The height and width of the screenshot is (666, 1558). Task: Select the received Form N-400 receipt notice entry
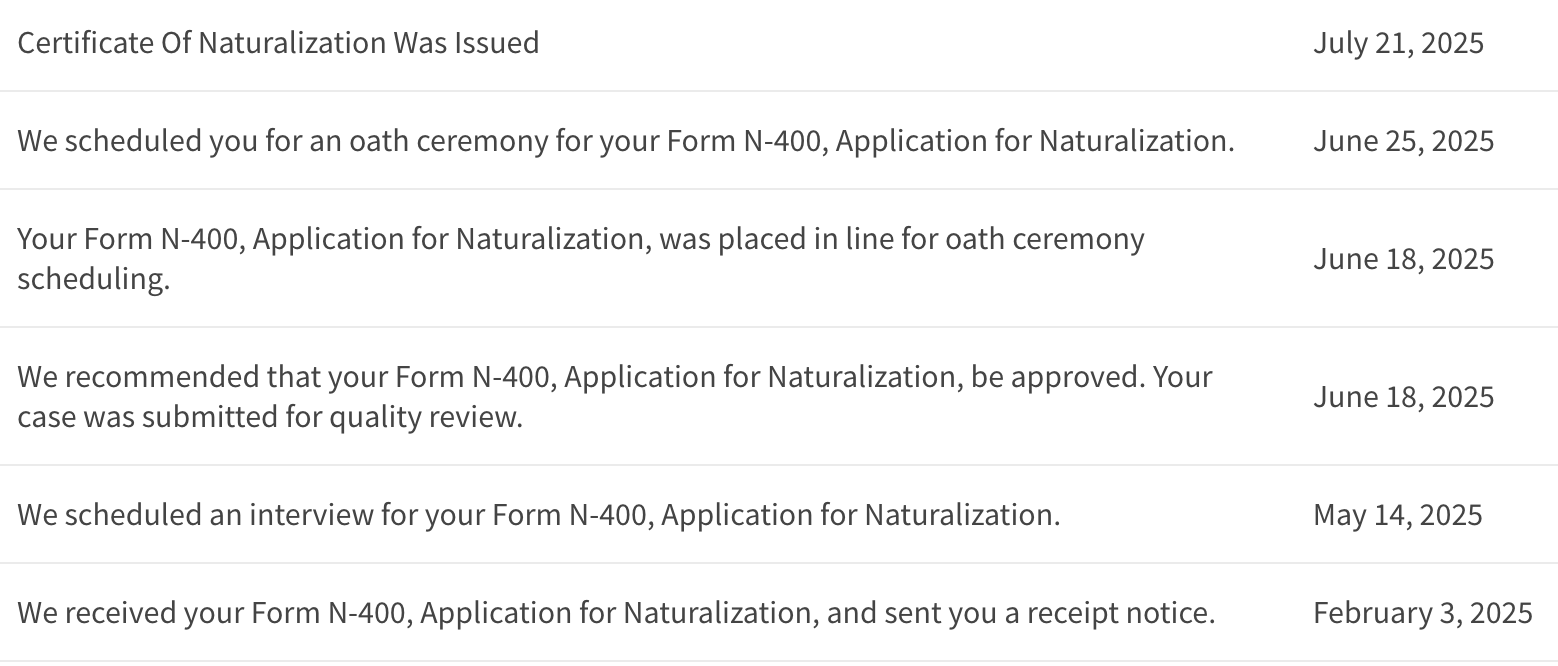[x=616, y=613]
